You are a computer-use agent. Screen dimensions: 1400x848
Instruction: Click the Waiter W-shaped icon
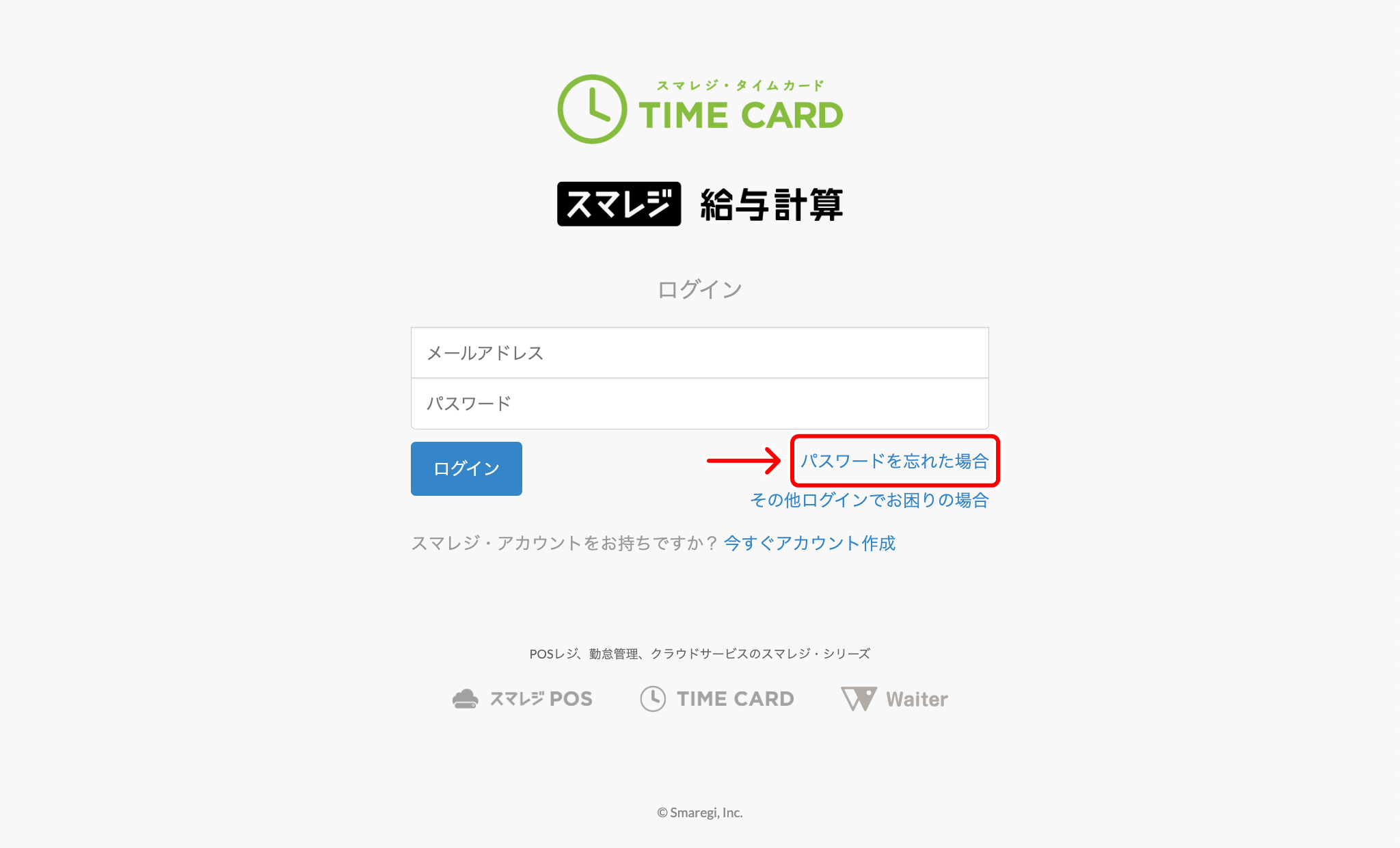(859, 699)
